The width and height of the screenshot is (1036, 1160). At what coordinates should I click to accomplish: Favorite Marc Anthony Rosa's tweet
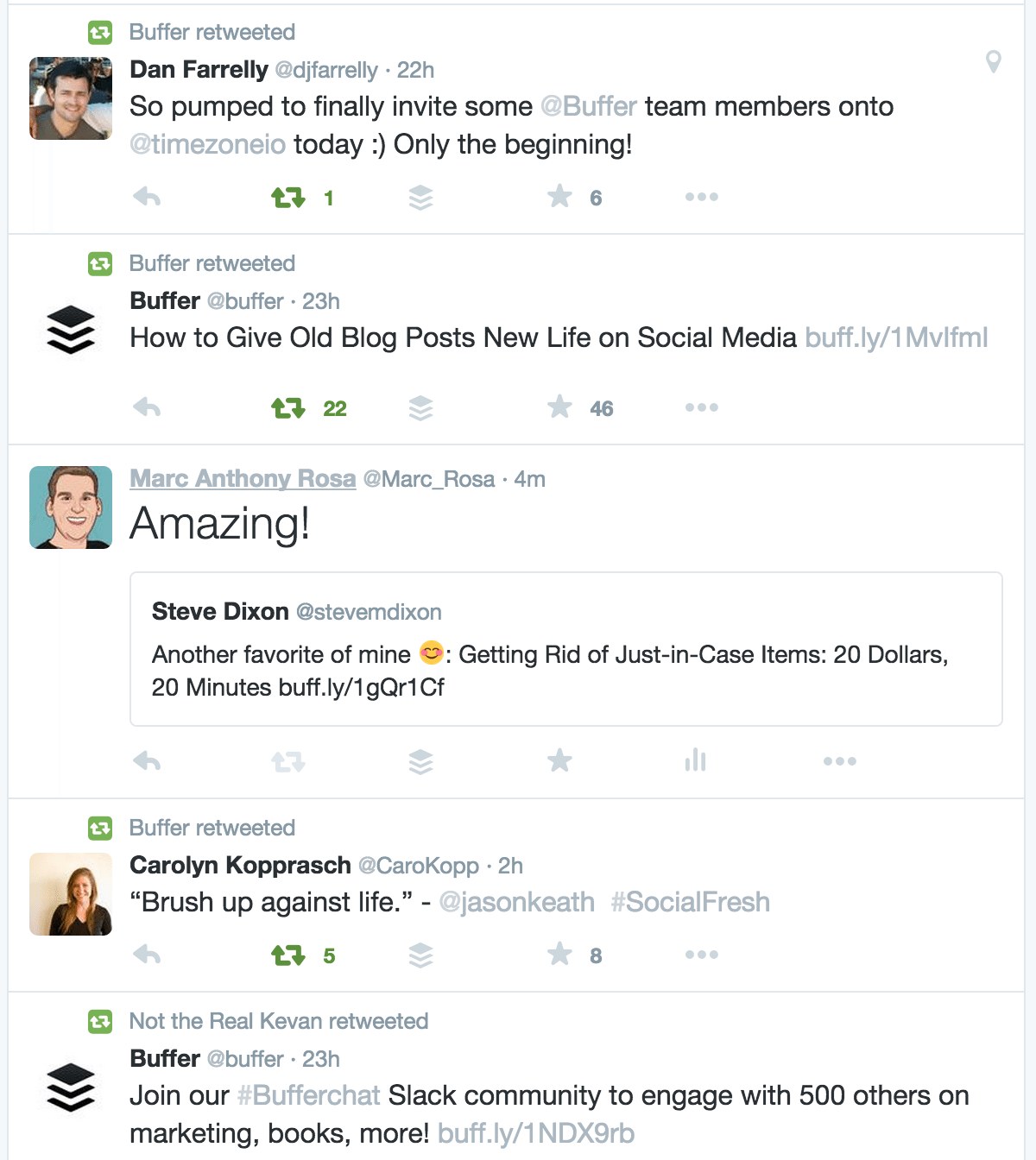pos(559,760)
